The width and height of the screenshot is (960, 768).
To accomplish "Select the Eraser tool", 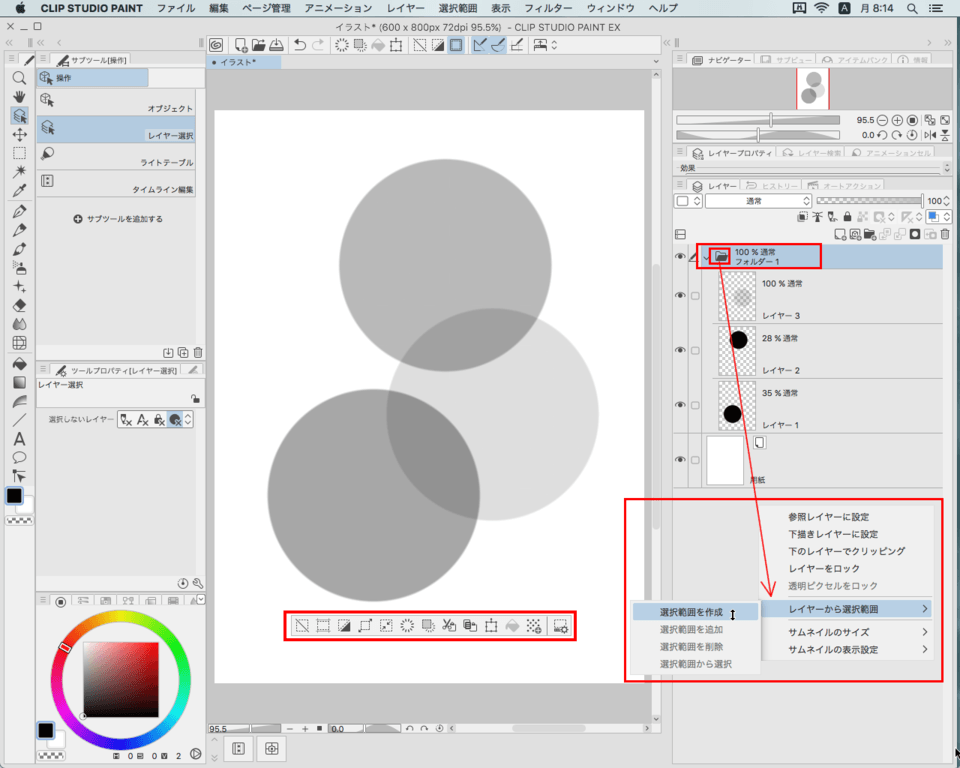I will tap(20, 305).
